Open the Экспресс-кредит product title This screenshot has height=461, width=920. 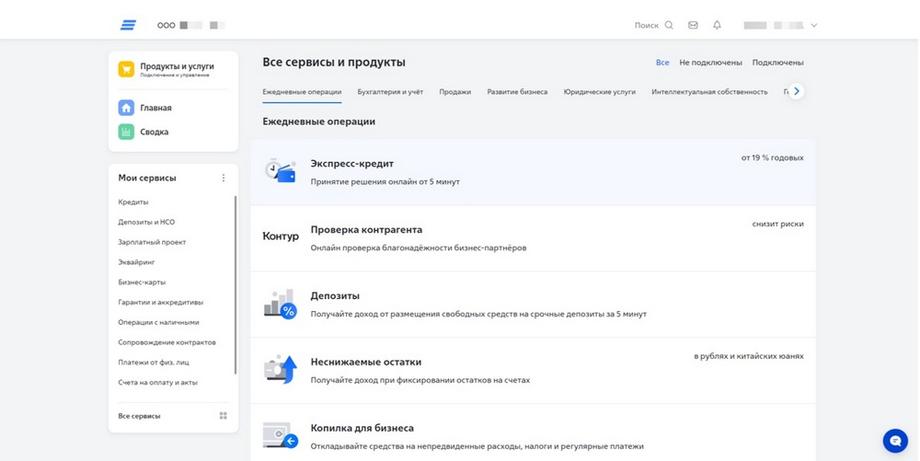point(352,164)
